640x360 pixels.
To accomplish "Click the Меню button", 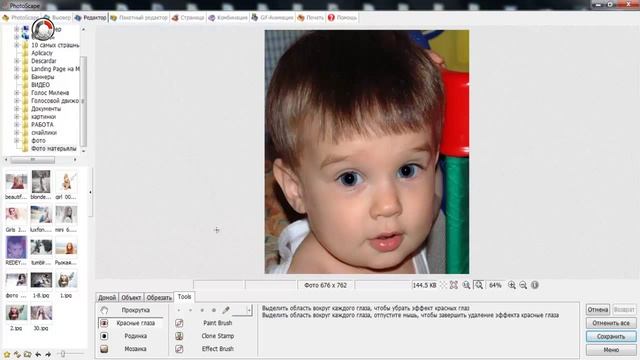I will point(611,350).
